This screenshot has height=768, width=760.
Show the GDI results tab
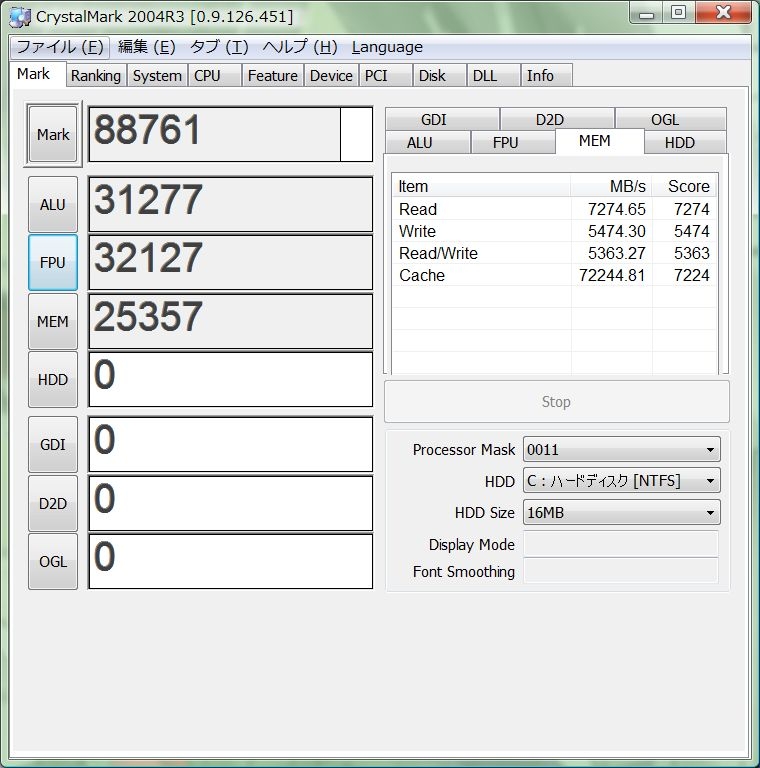tap(442, 119)
